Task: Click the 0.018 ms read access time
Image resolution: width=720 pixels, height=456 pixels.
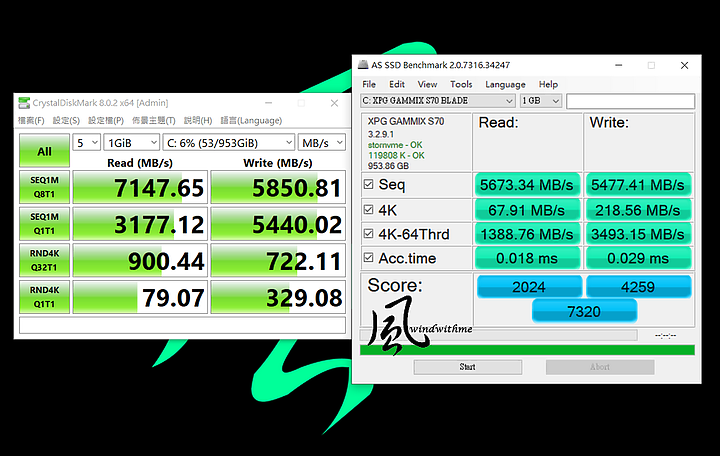Action: (527, 258)
